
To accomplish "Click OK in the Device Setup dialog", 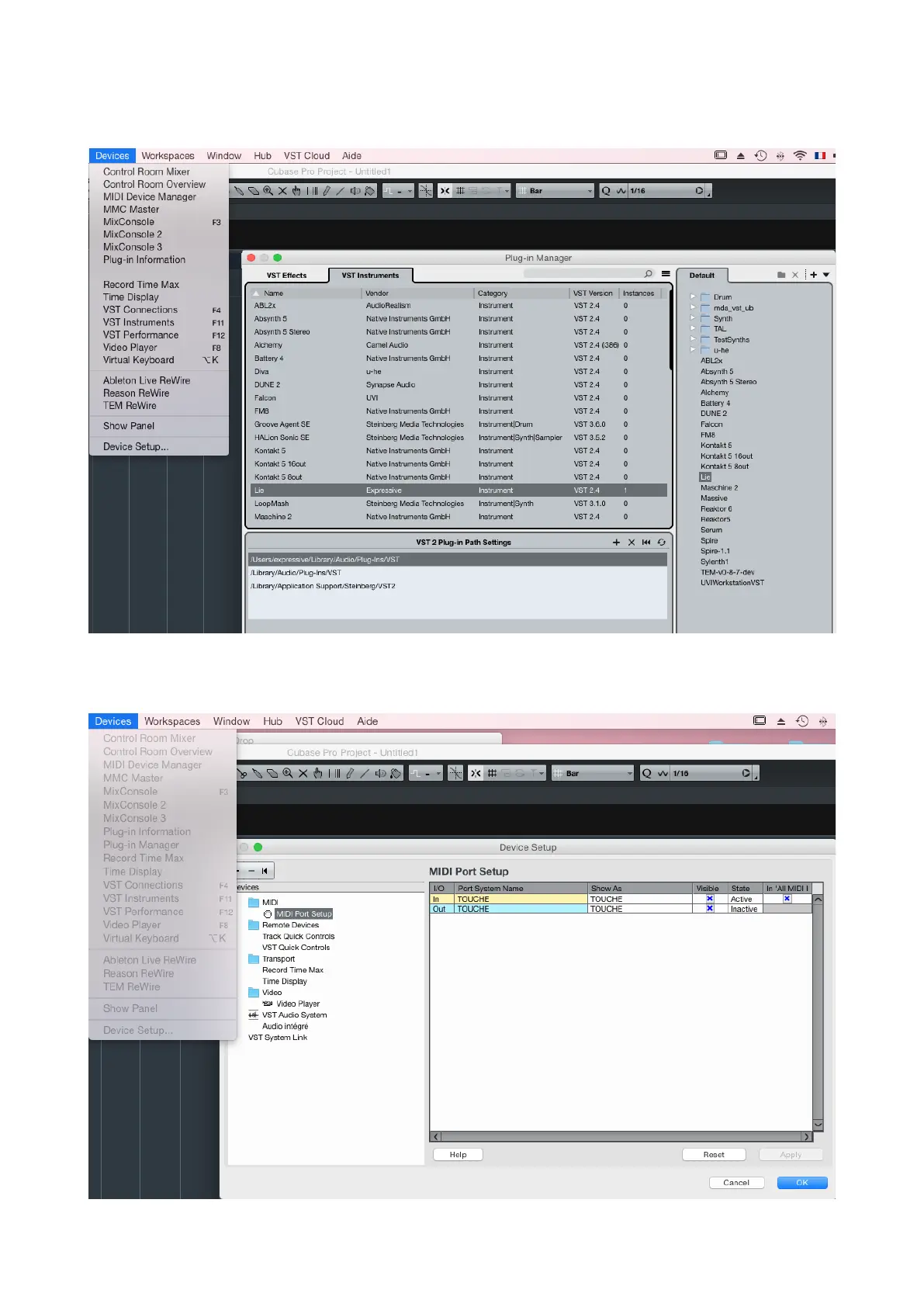I will tap(802, 1183).
